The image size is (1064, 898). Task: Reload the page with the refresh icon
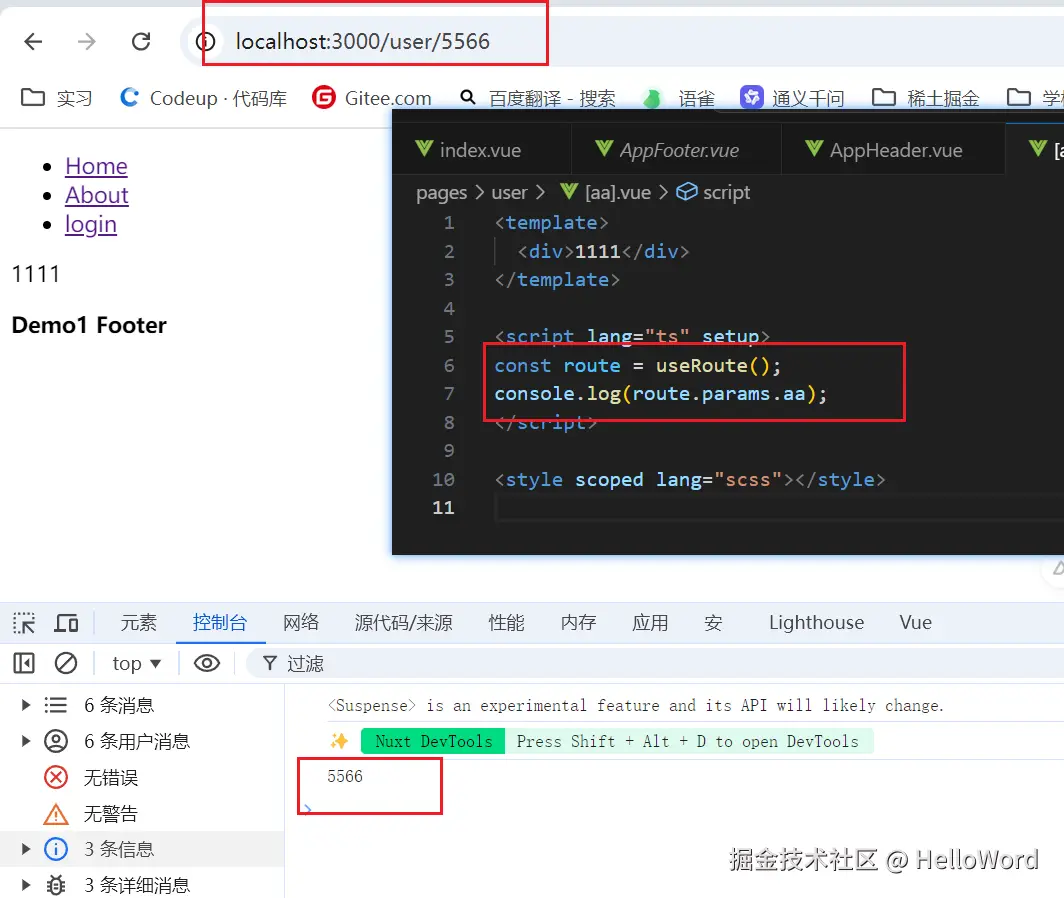(x=141, y=41)
